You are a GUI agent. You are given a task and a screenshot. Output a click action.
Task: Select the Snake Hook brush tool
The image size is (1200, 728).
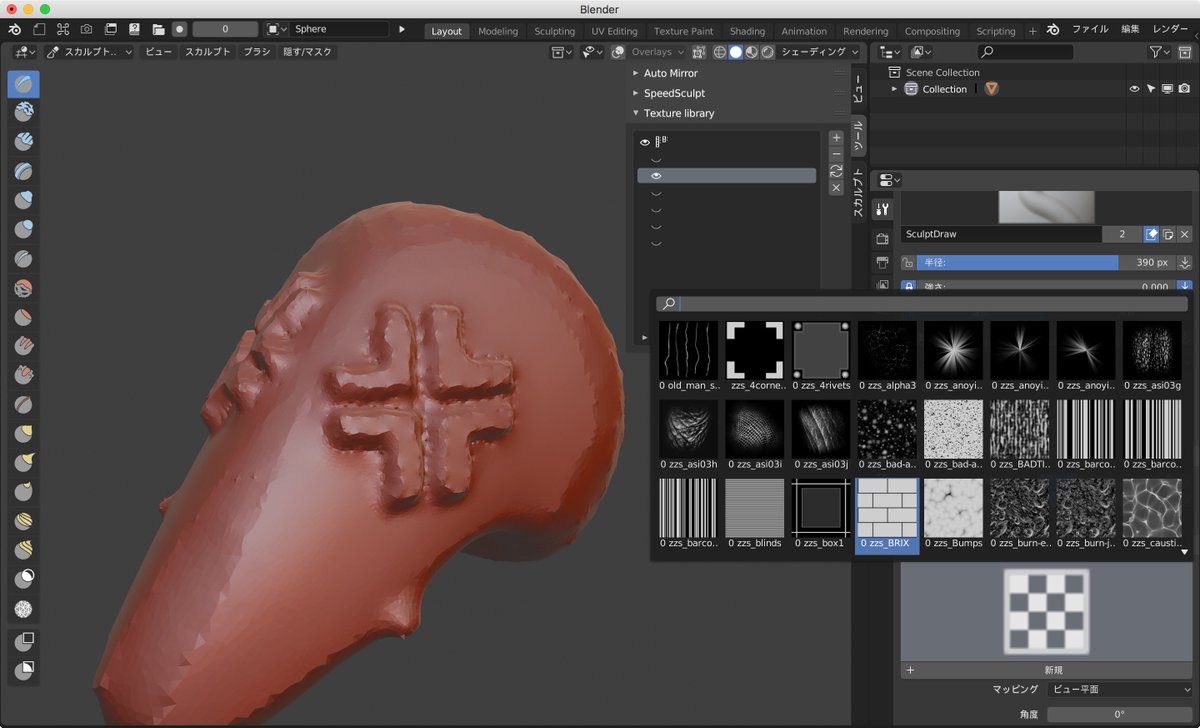coord(24,462)
